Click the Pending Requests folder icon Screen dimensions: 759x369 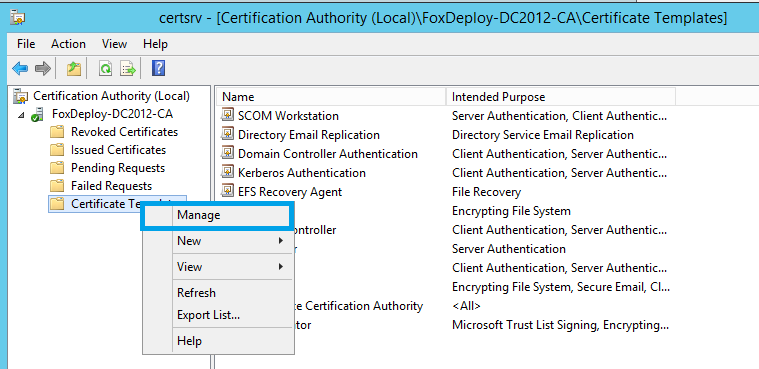57,168
